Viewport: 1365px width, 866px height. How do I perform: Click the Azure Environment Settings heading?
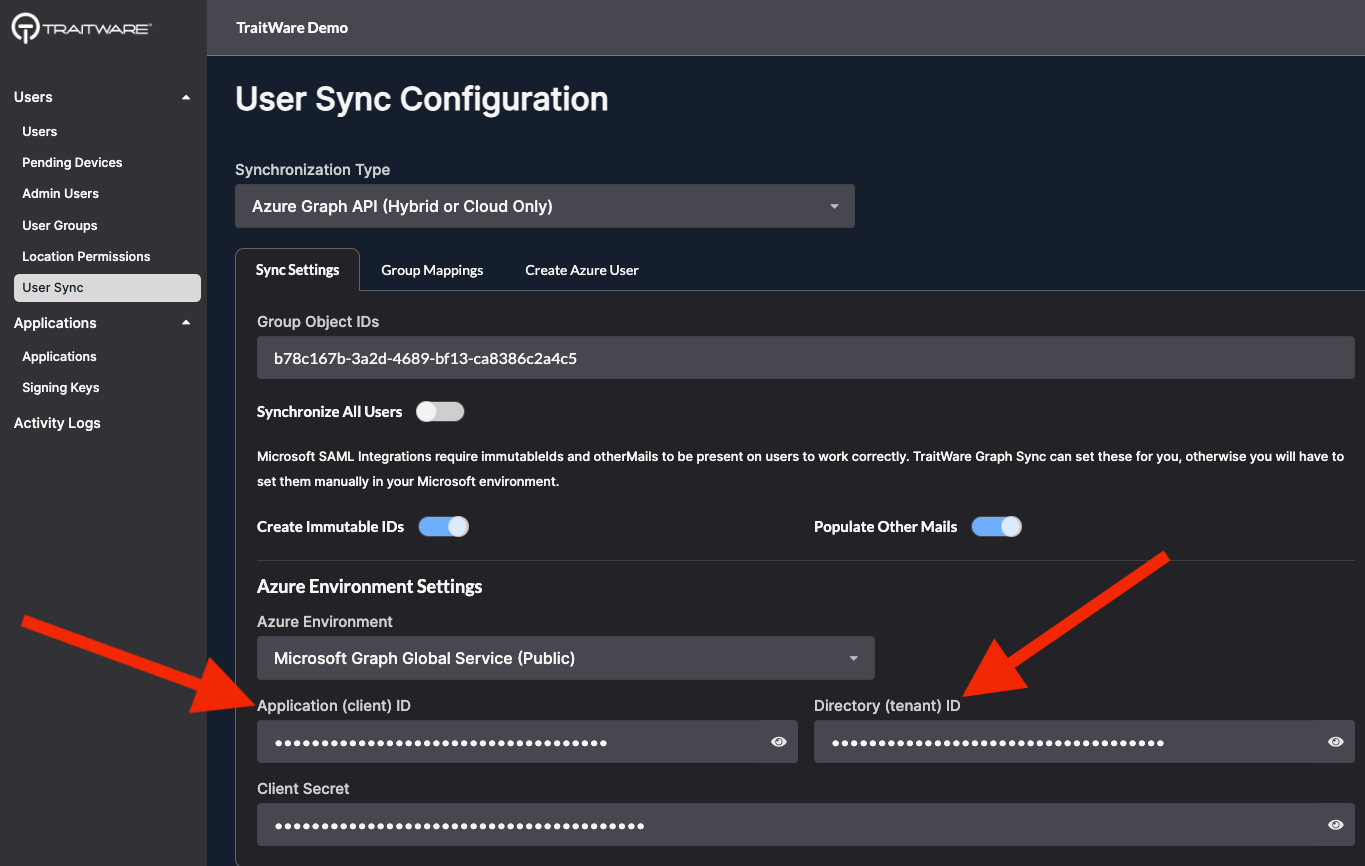[x=370, y=586]
